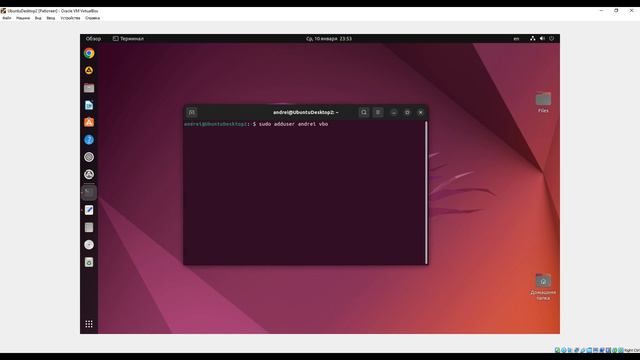Open the Trash icon in the dock
The width and height of the screenshot is (640, 360).
click(x=89, y=262)
